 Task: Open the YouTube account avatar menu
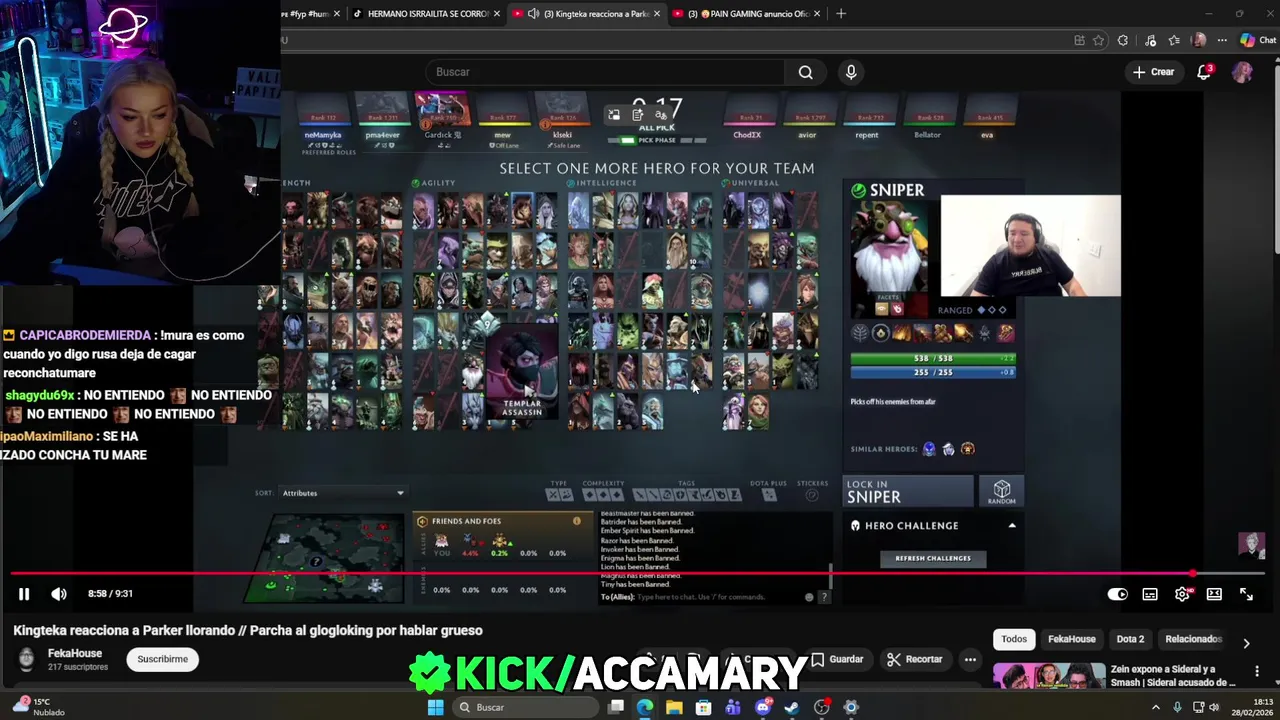click(1242, 72)
